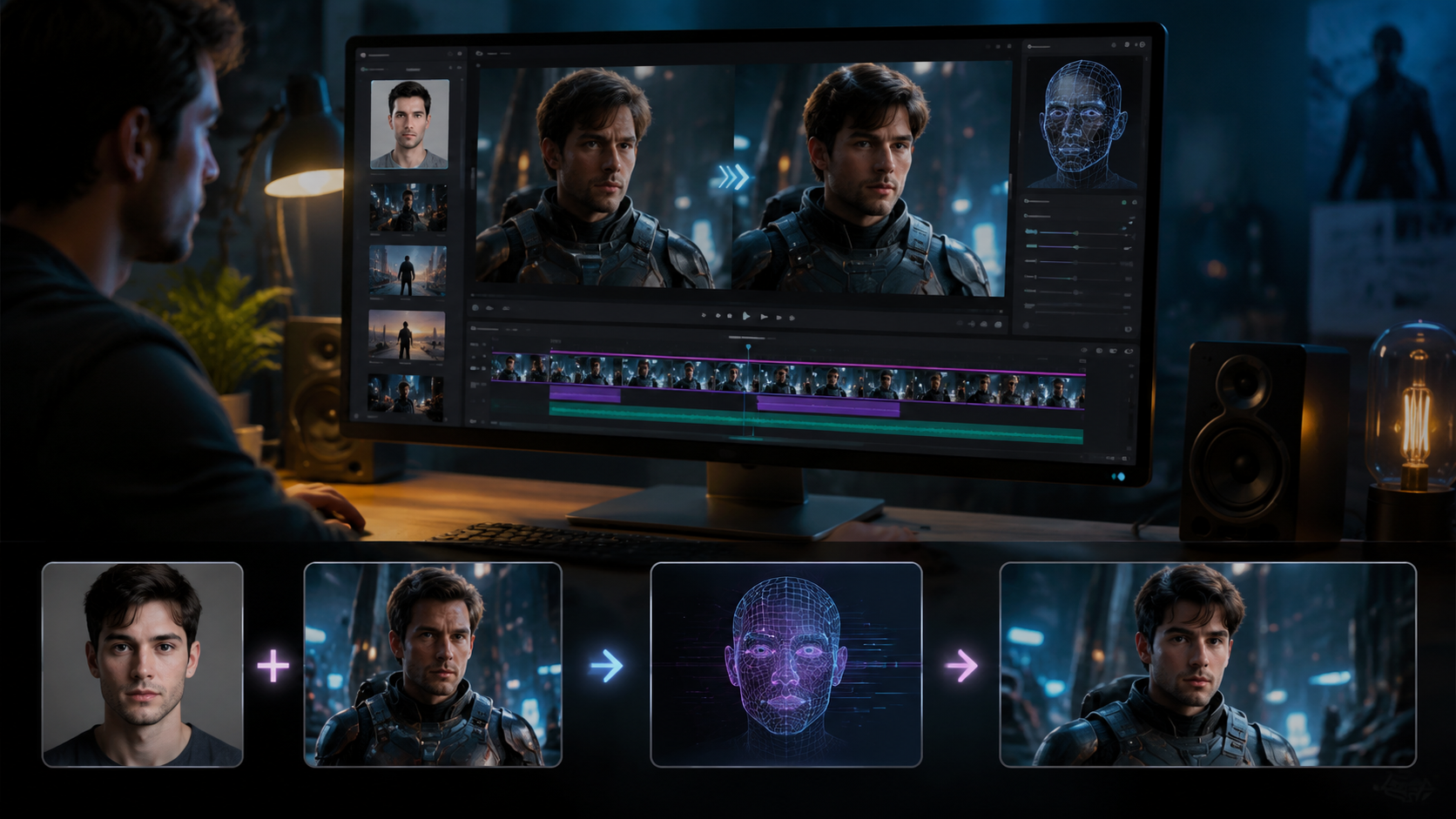Image resolution: width=1456 pixels, height=819 pixels.
Task: Toggle the green indicator in face settings header
Action: pyautogui.click(x=1124, y=202)
